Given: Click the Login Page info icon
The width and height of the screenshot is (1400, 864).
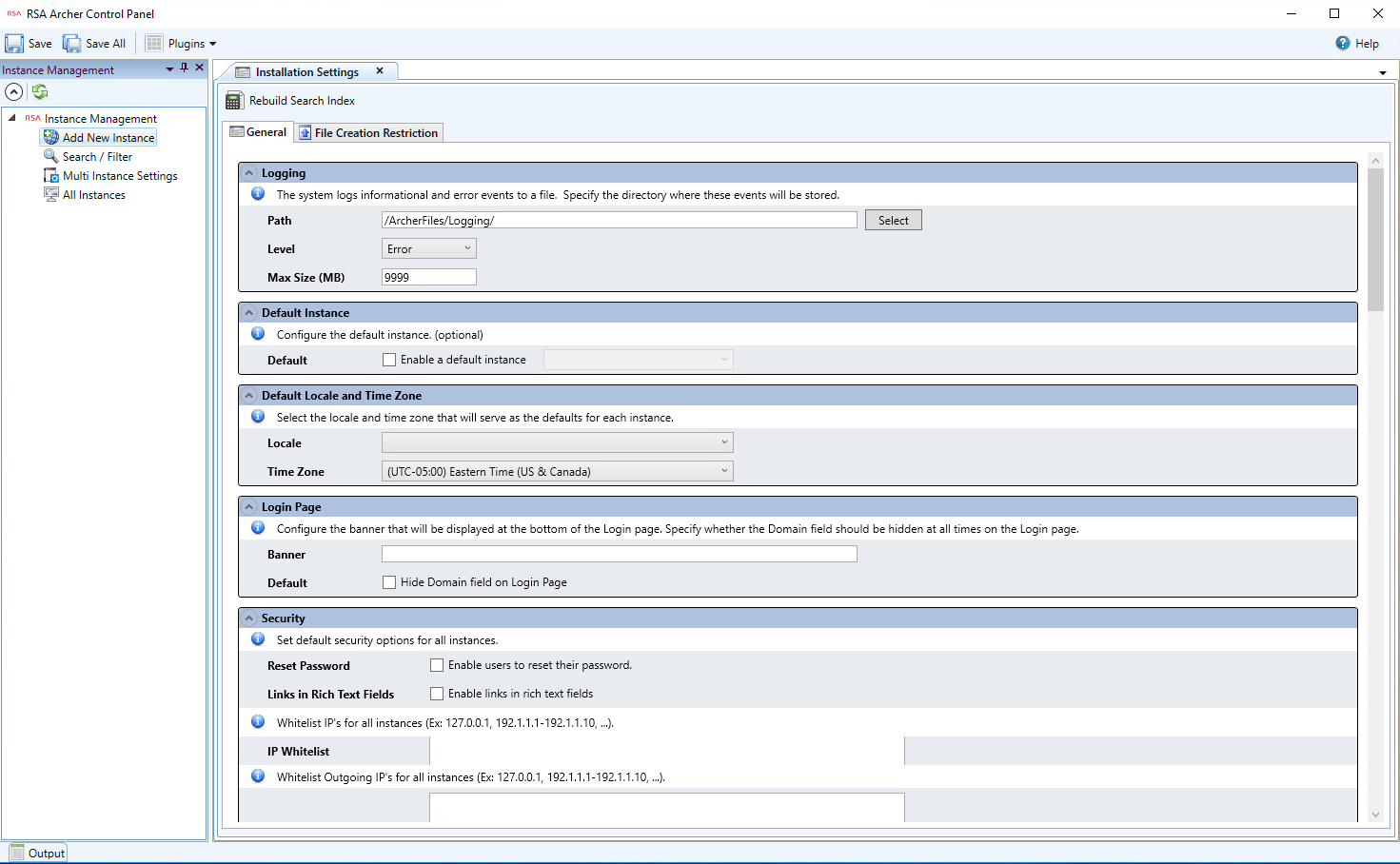Looking at the screenshot, I should point(258,528).
